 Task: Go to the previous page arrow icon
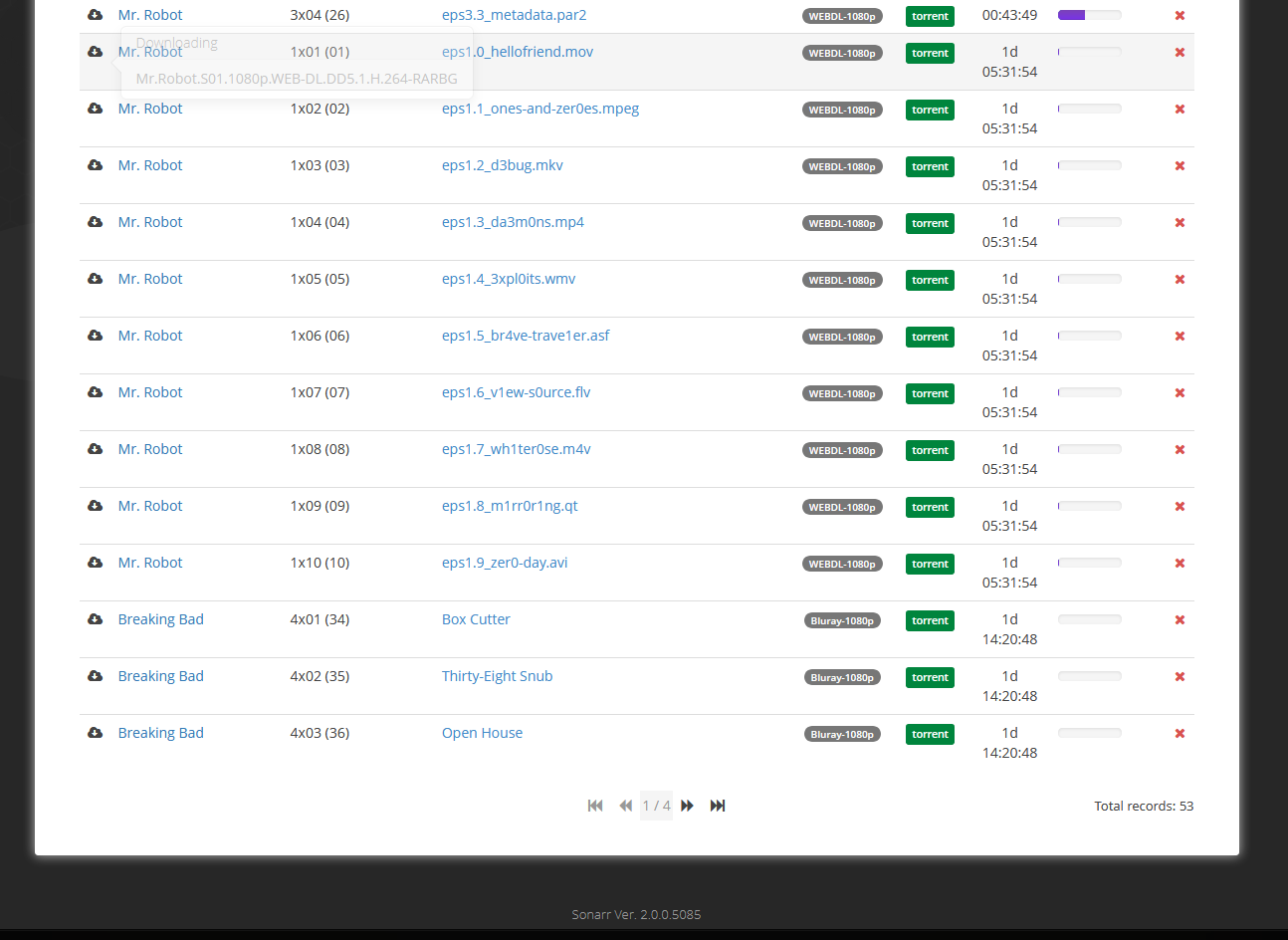[x=625, y=806]
